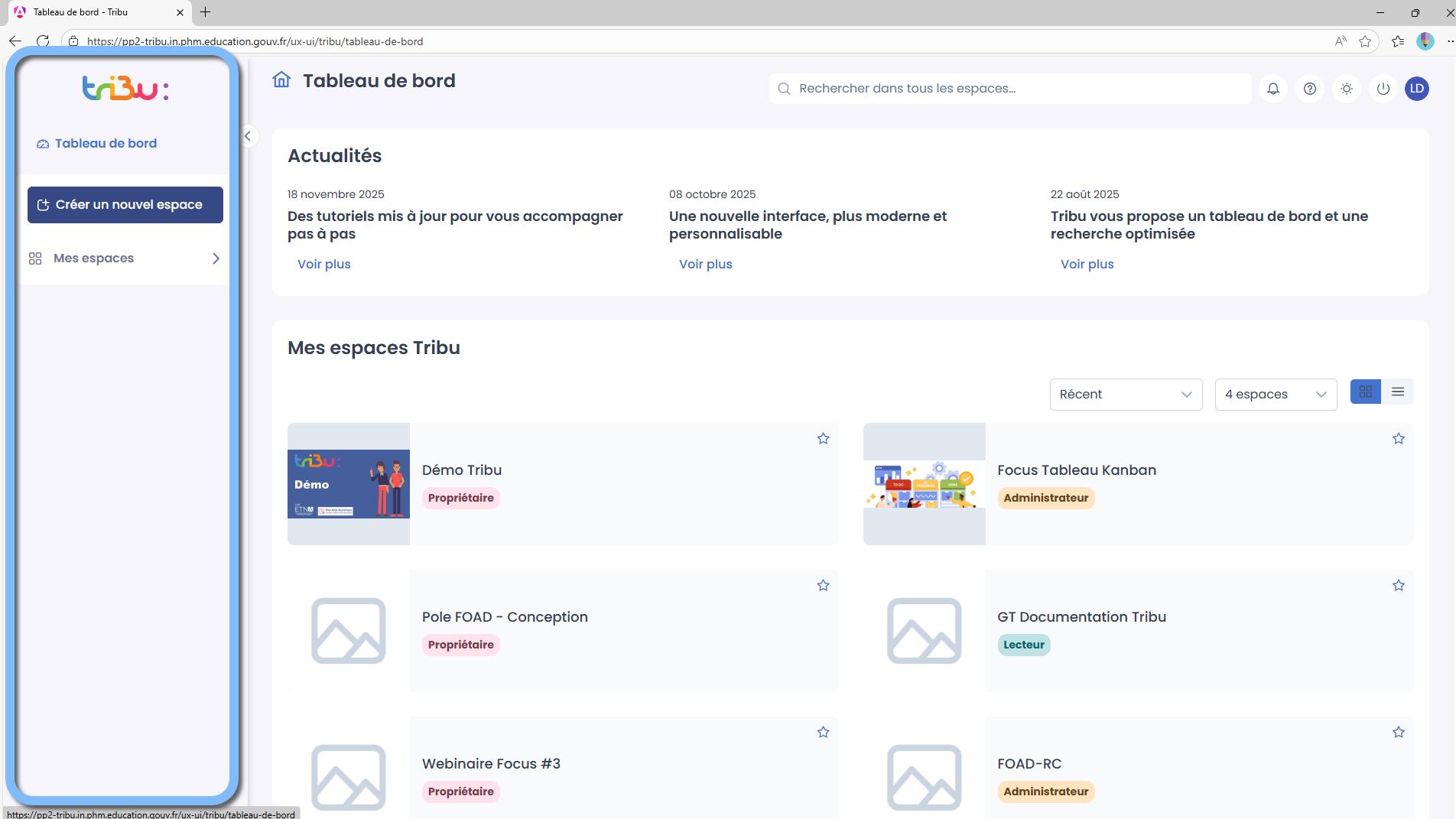Switch to list view
The image size is (1456, 819).
click(x=1398, y=392)
